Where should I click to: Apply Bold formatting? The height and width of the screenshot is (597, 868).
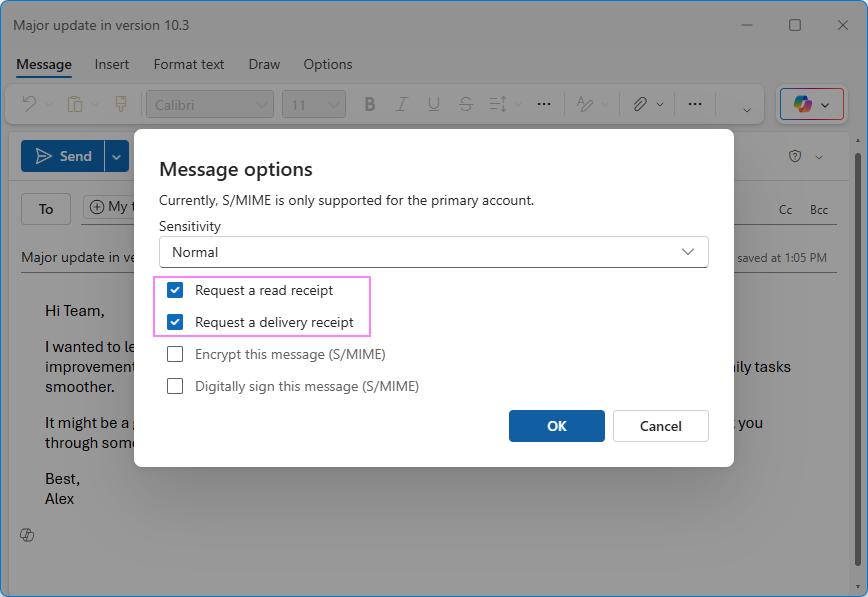369,103
